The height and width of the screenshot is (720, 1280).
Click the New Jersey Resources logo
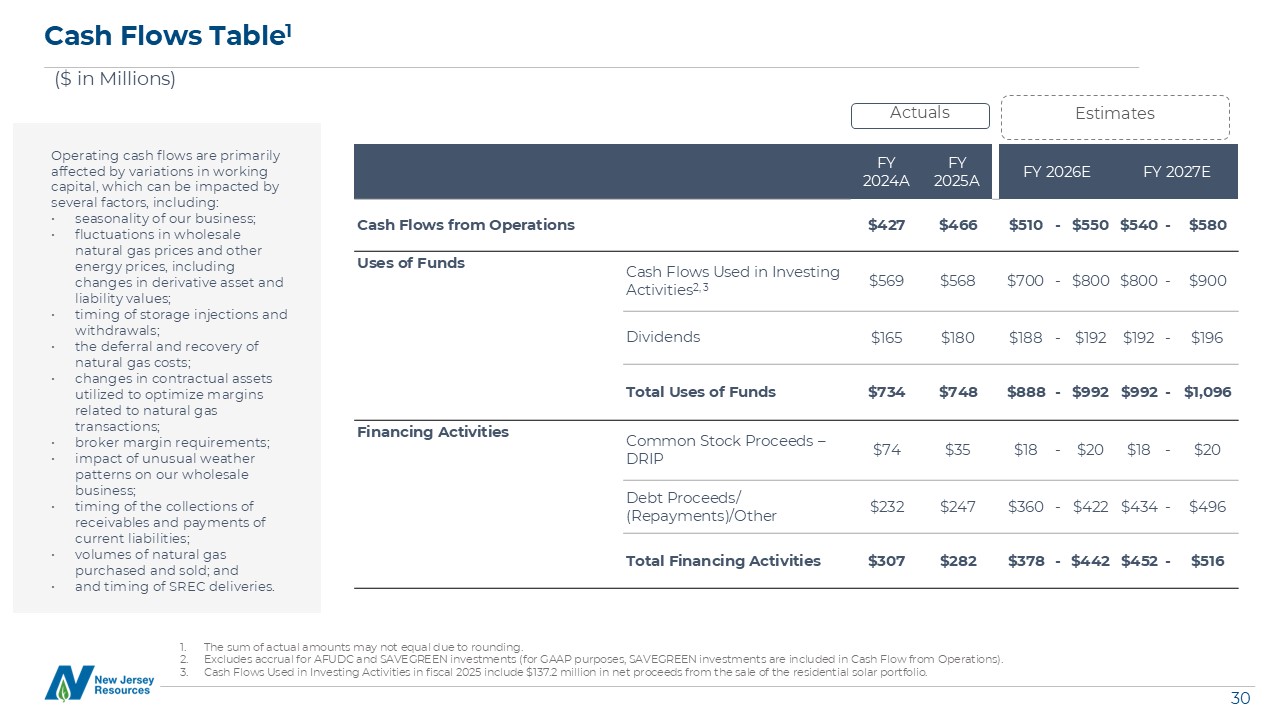tap(100, 683)
